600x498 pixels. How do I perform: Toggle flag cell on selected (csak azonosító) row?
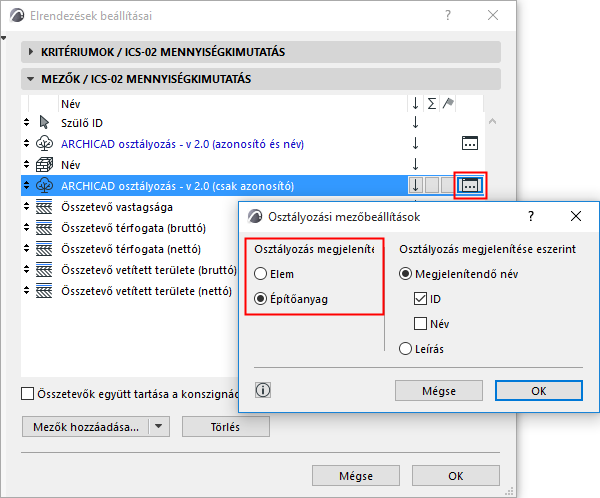(448, 186)
